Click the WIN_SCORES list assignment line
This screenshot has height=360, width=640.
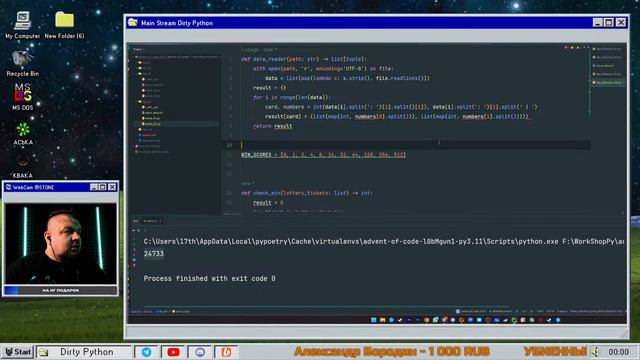click(323, 155)
